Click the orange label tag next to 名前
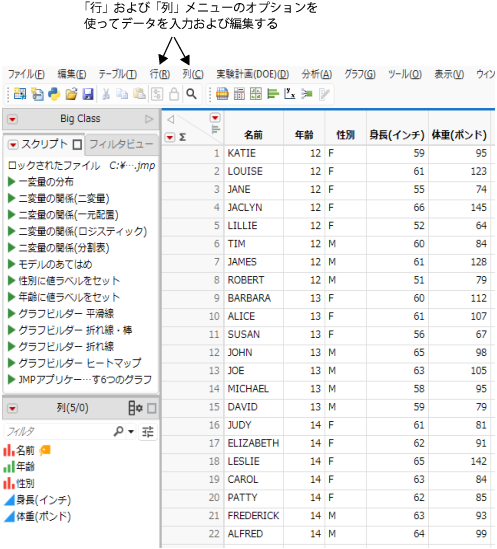This screenshot has height=549, width=497. click(45, 450)
